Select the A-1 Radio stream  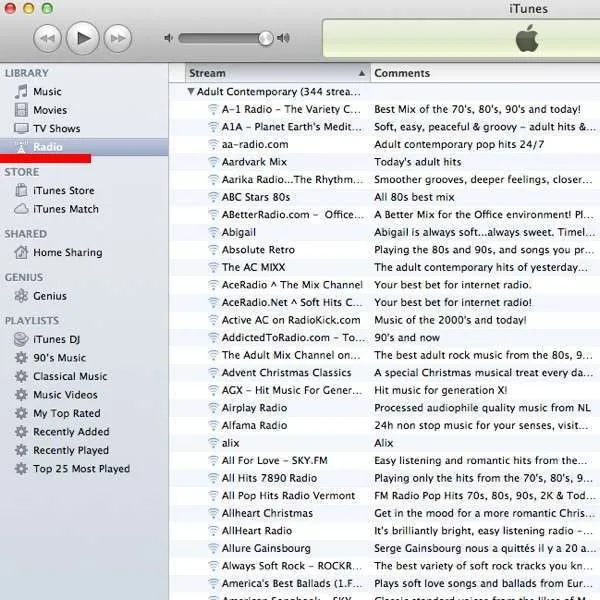(x=291, y=109)
